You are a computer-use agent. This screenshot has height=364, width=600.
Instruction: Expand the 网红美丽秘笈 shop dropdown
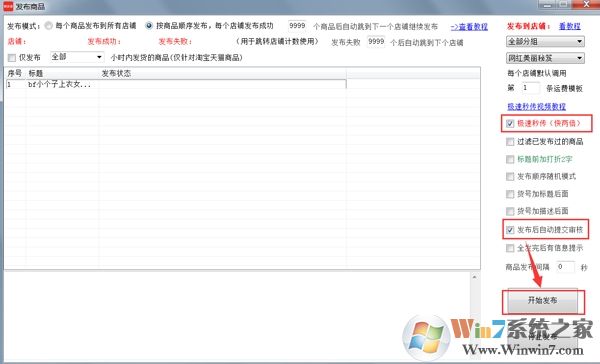(545, 58)
